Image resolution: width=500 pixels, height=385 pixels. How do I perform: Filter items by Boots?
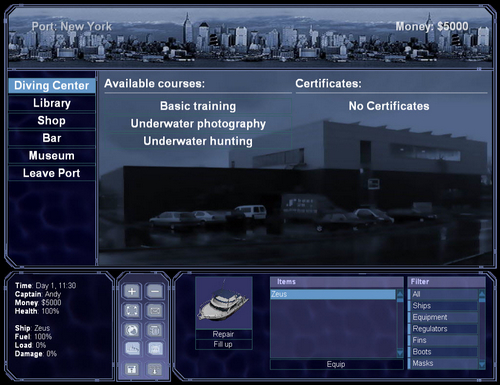[443, 352]
